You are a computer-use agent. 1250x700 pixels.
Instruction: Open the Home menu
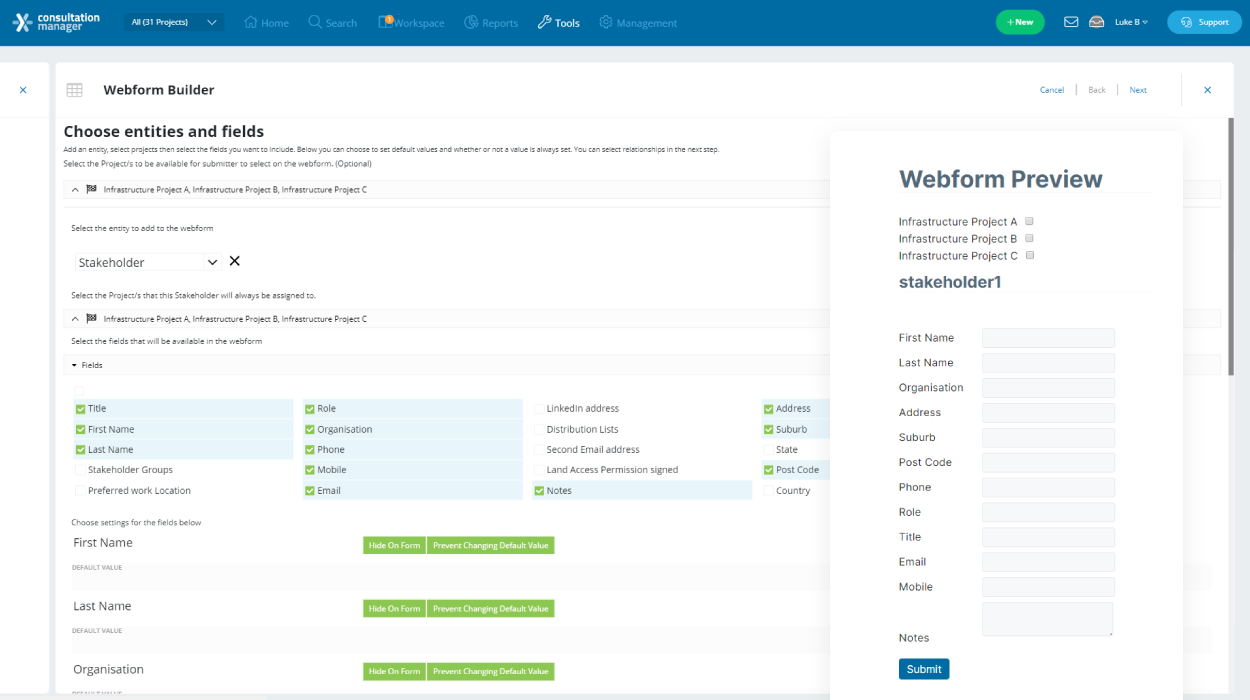point(266,22)
